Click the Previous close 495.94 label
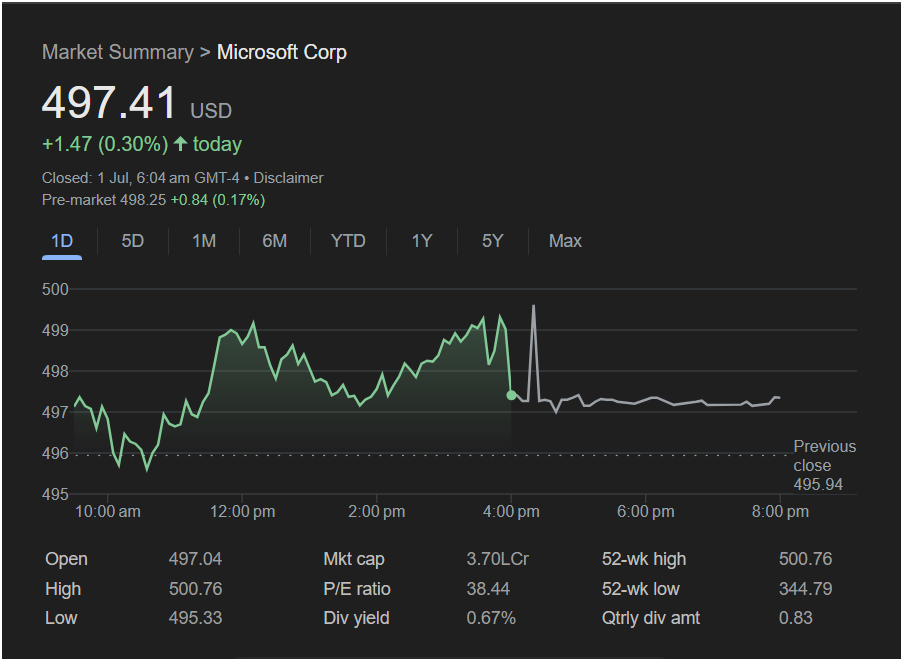Screen dimensions: 903x661 click(825, 465)
